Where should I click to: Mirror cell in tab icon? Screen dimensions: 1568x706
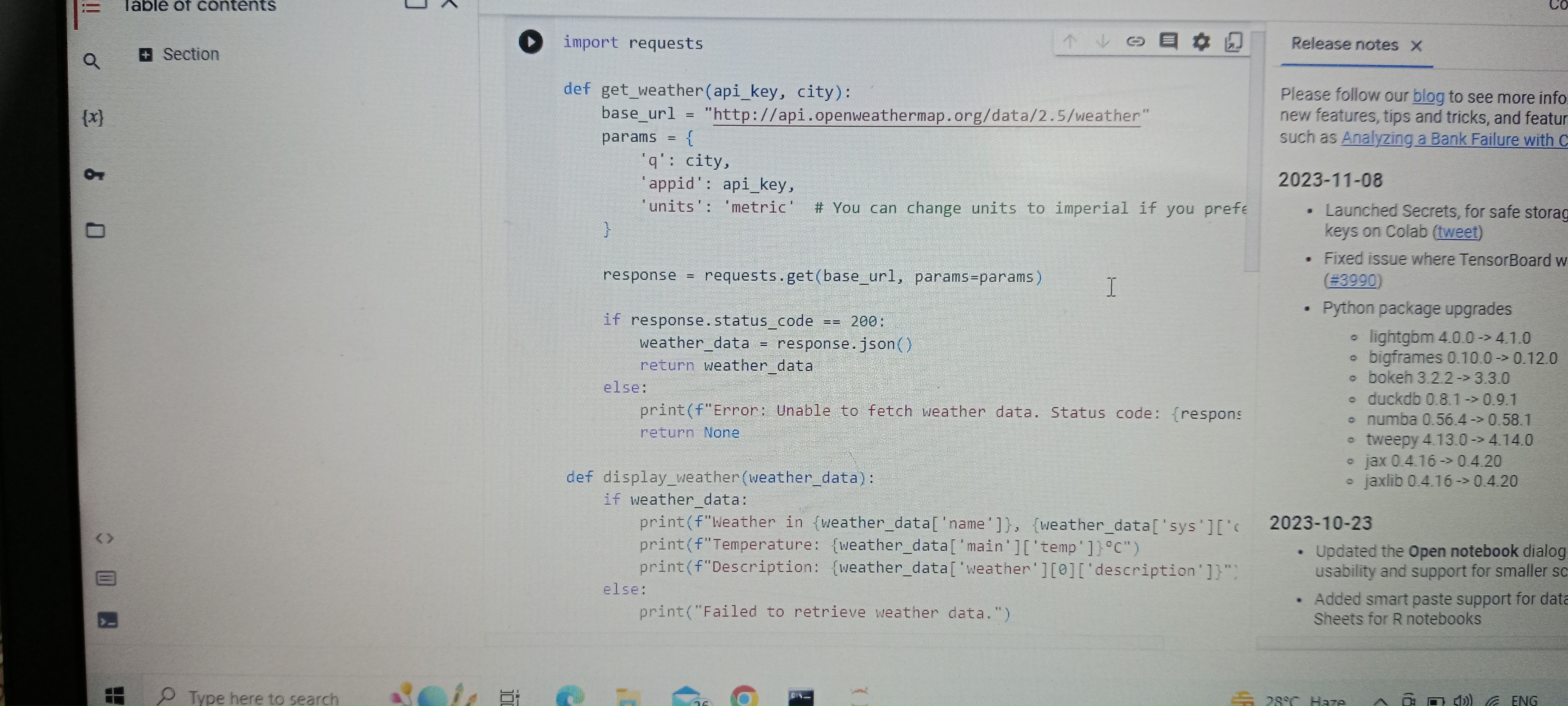[x=1233, y=42]
